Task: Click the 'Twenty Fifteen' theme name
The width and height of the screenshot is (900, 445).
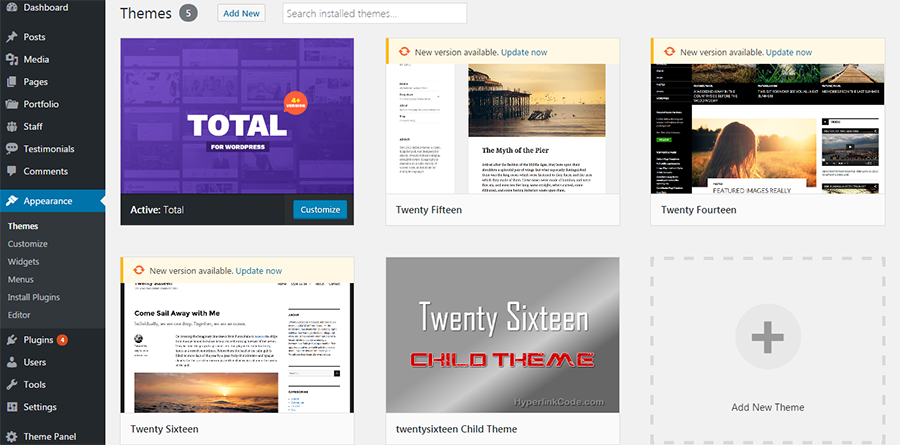Action: (x=429, y=210)
